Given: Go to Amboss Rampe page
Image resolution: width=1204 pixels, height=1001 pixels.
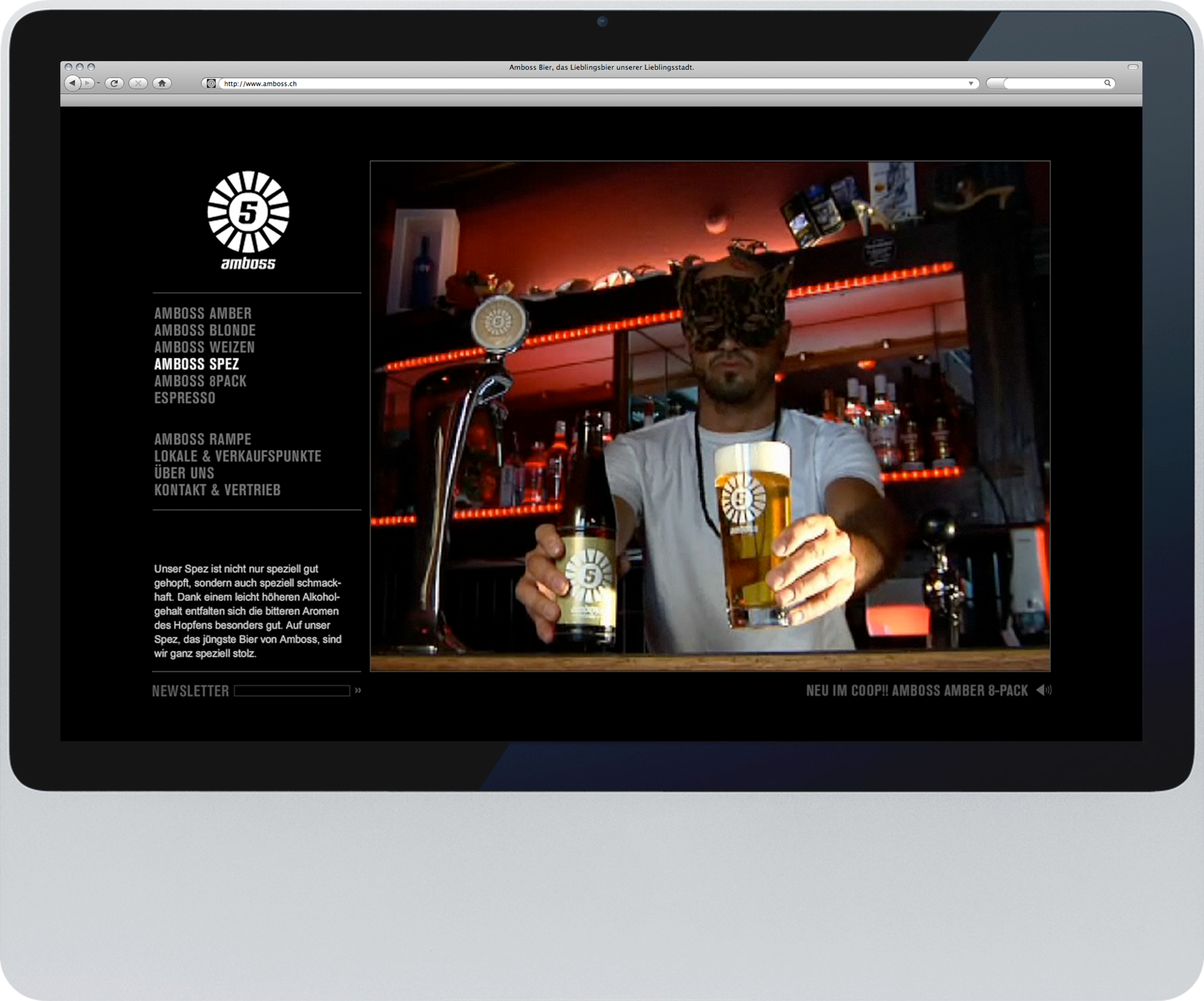Looking at the screenshot, I should [x=202, y=440].
